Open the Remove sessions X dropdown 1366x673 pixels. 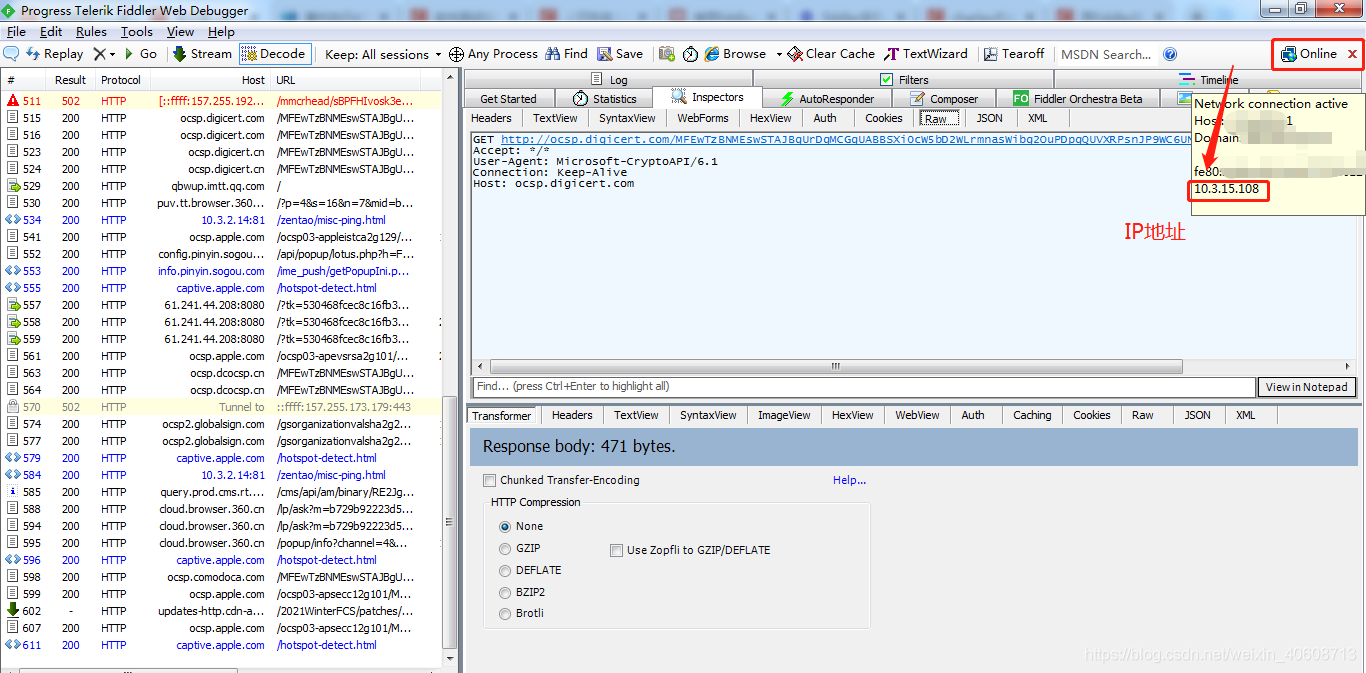click(x=104, y=54)
